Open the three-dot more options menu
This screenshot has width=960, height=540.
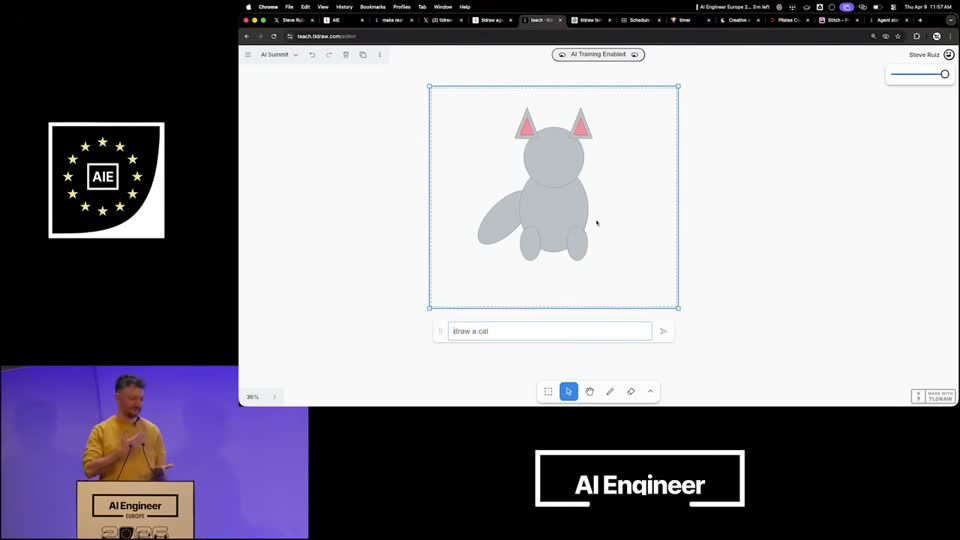click(380, 54)
